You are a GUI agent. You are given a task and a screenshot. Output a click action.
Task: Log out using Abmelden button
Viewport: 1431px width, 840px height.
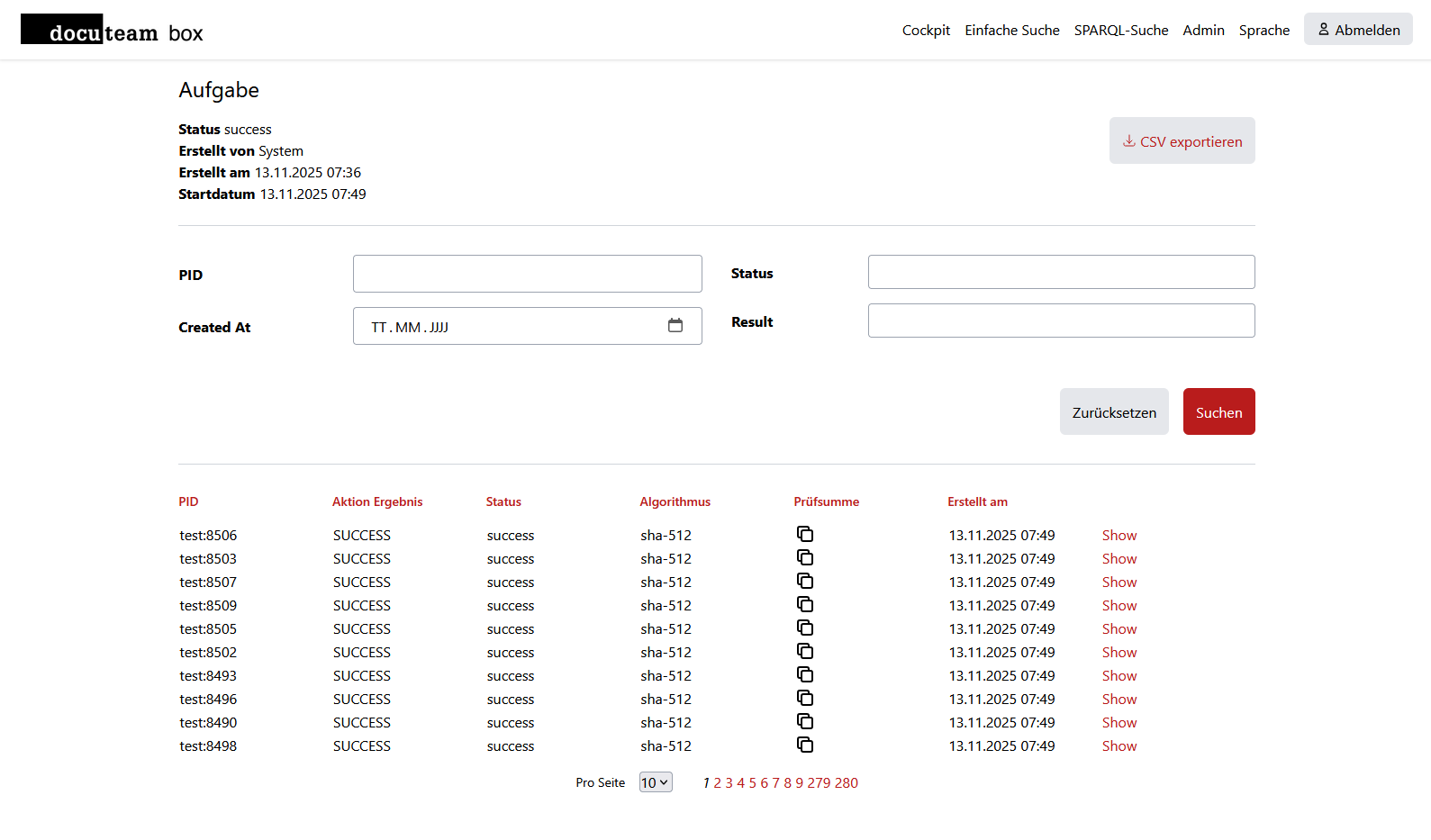tap(1357, 30)
